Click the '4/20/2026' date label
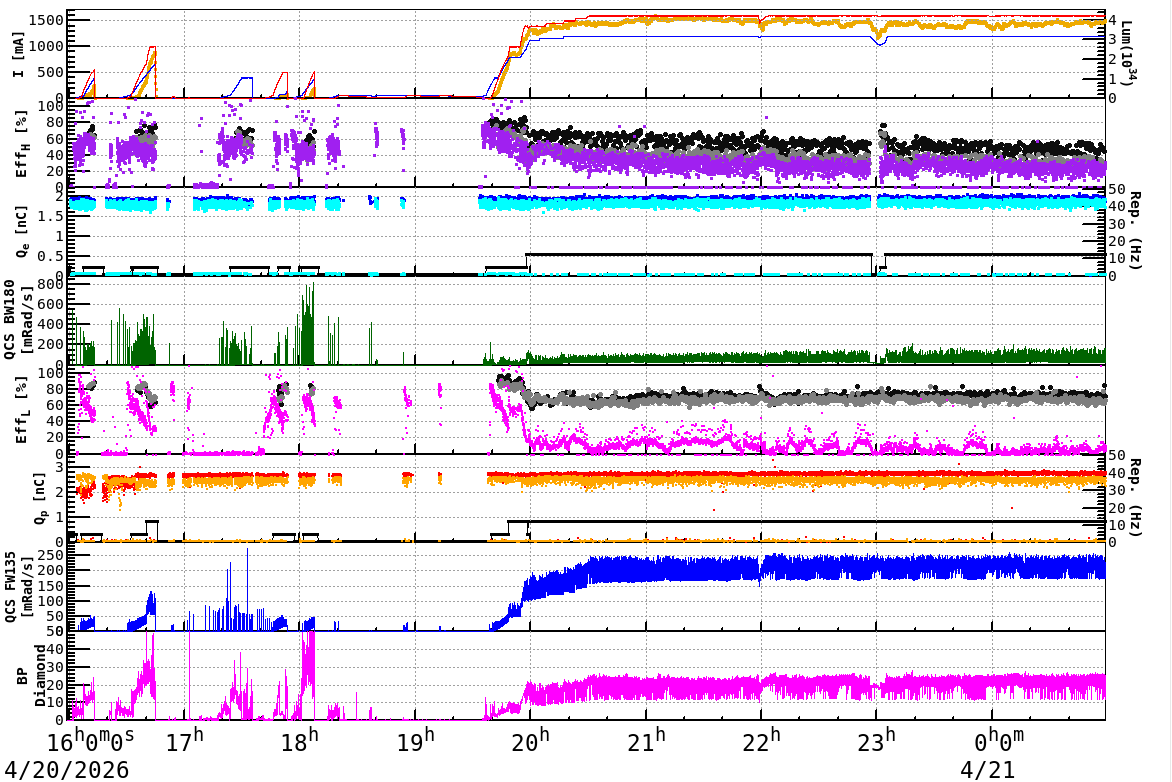The height and width of the screenshot is (782, 1172). 67,769
